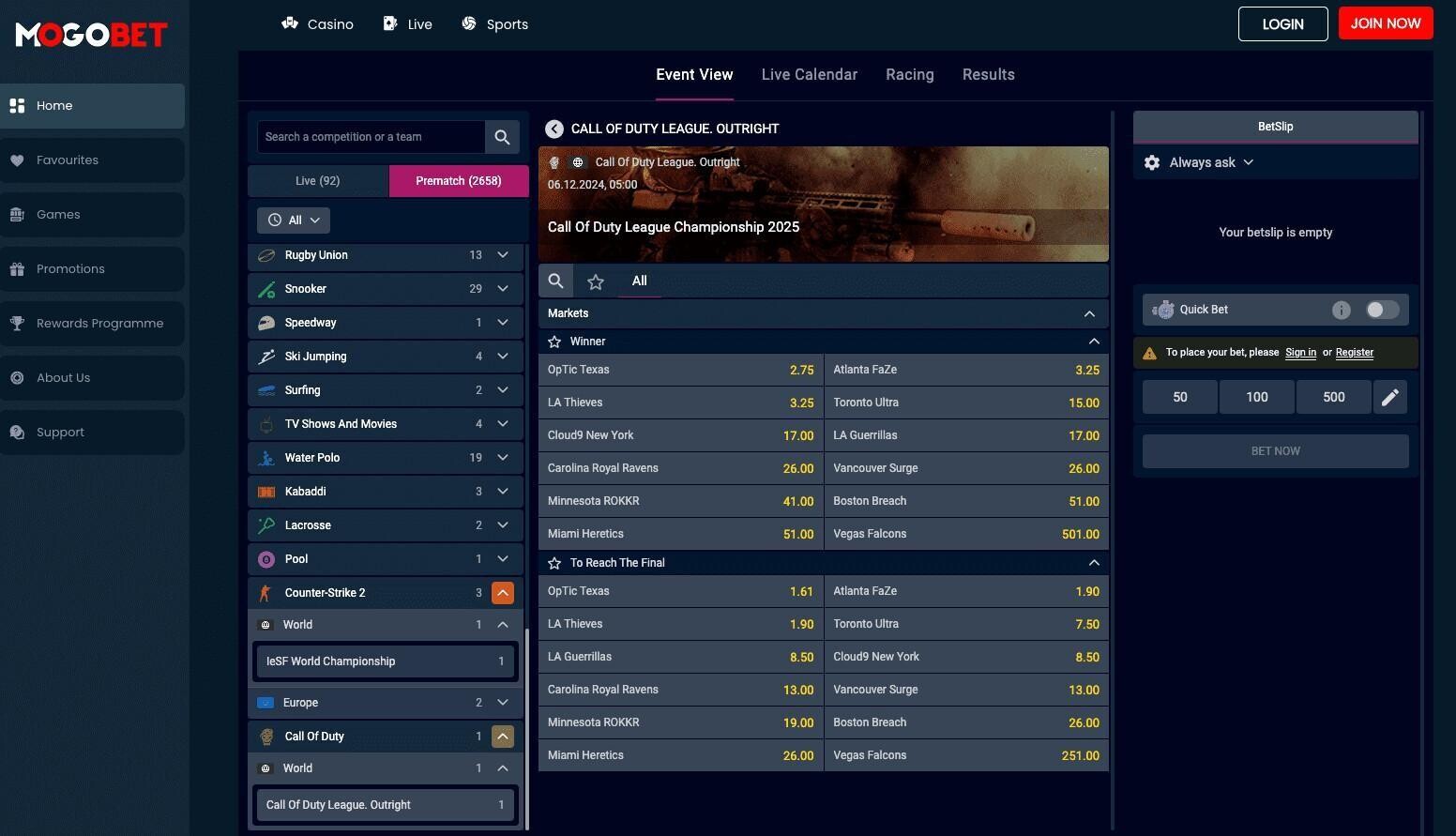Viewport: 1456px width, 836px height.
Task: Click the Register link
Action: [1355, 353]
